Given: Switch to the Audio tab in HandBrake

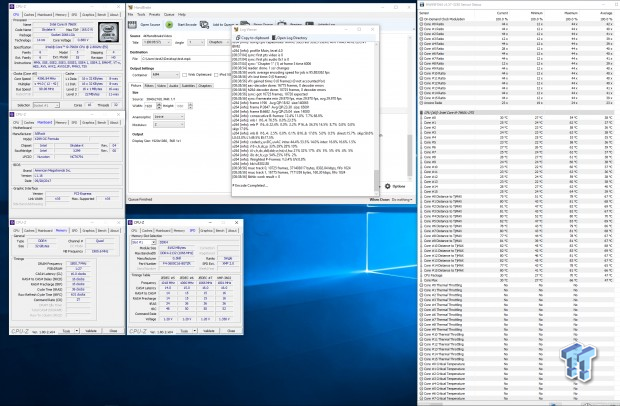Looking at the screenshot, I should [x=174, y=86].
